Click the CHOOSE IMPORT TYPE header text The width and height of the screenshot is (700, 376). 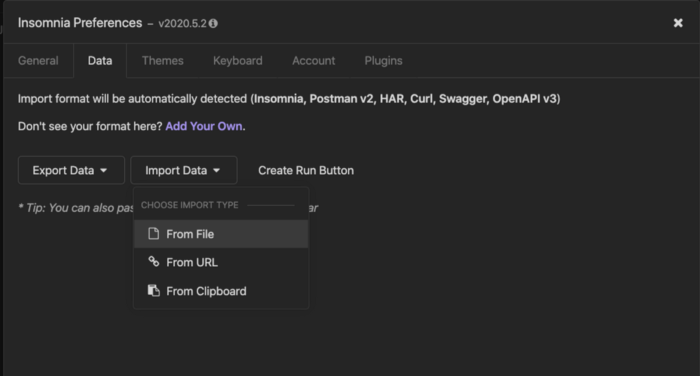(x=189, y=205)
